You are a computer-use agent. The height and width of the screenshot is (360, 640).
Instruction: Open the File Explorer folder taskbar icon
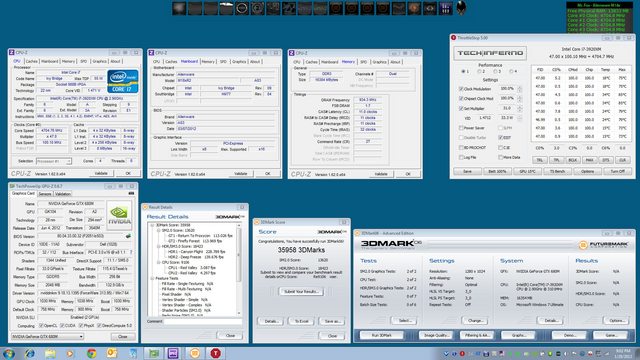50,353
